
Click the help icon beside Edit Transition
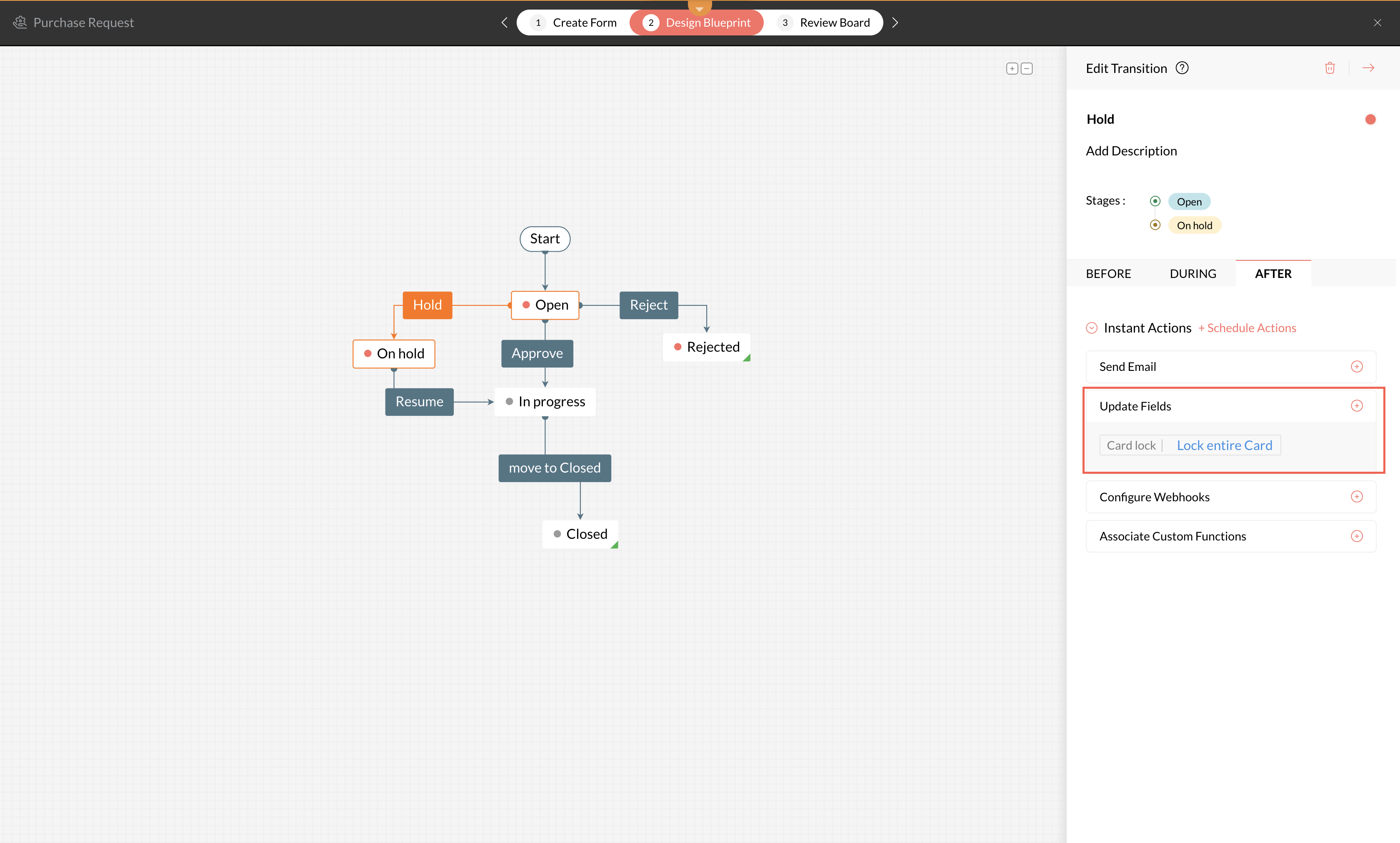1182,68
